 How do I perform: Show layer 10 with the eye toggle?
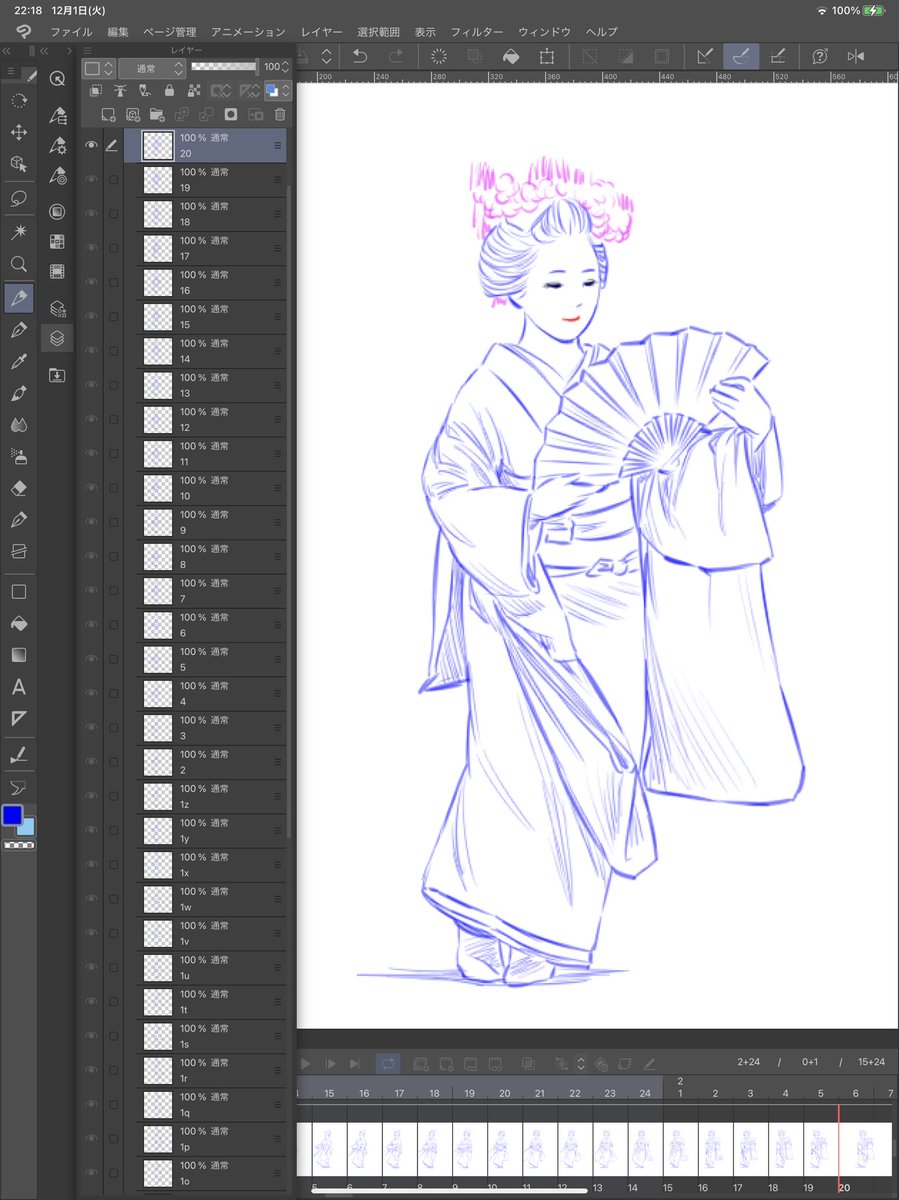(92, 488)
